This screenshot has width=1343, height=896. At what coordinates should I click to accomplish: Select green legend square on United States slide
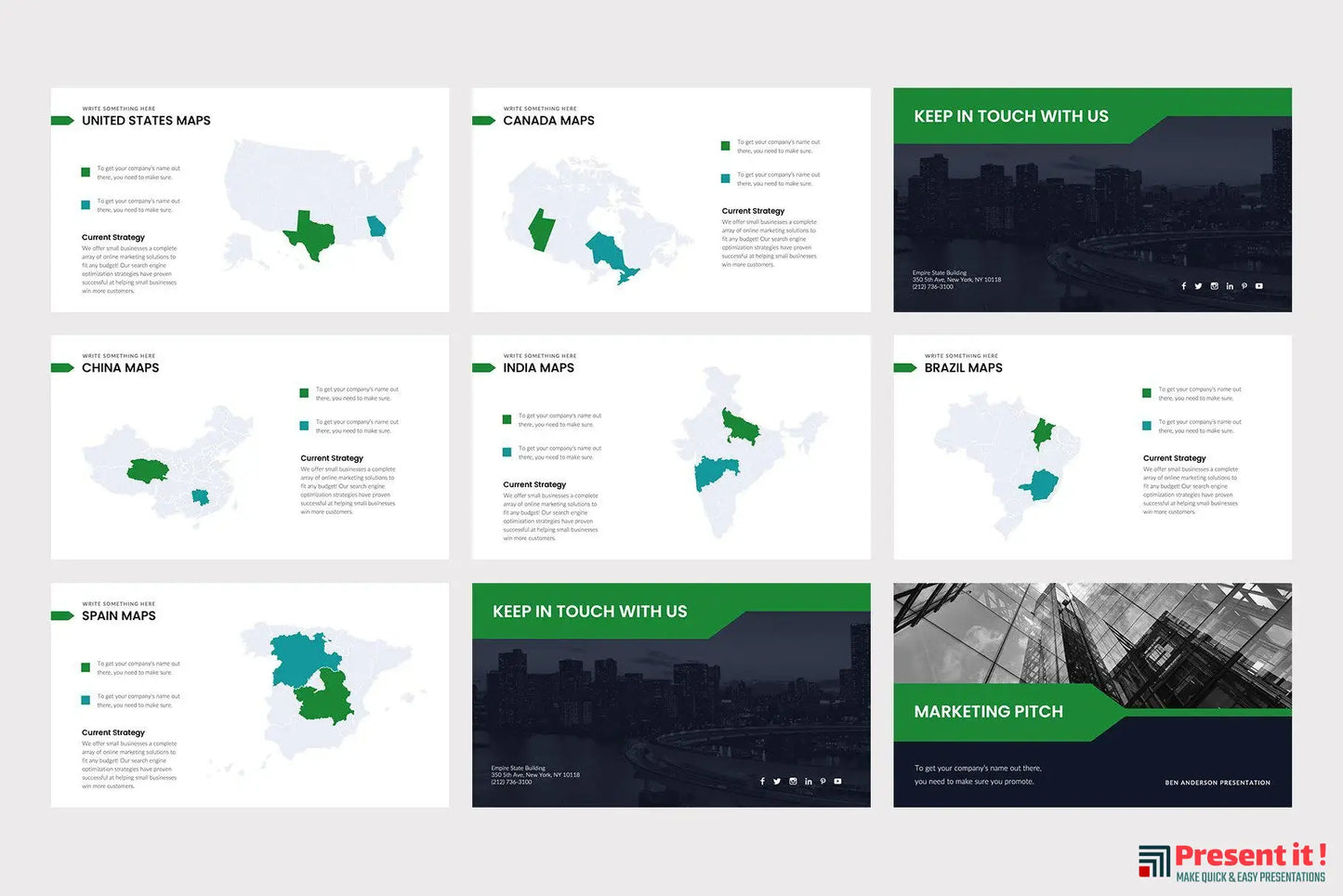(x=86, y=172)
